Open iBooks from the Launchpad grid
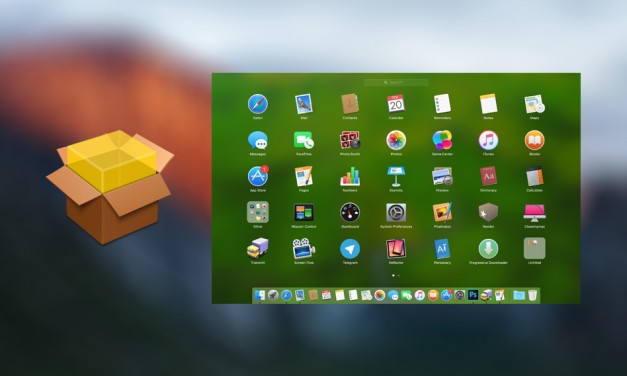Screen dimensions: 627x376 535,140
